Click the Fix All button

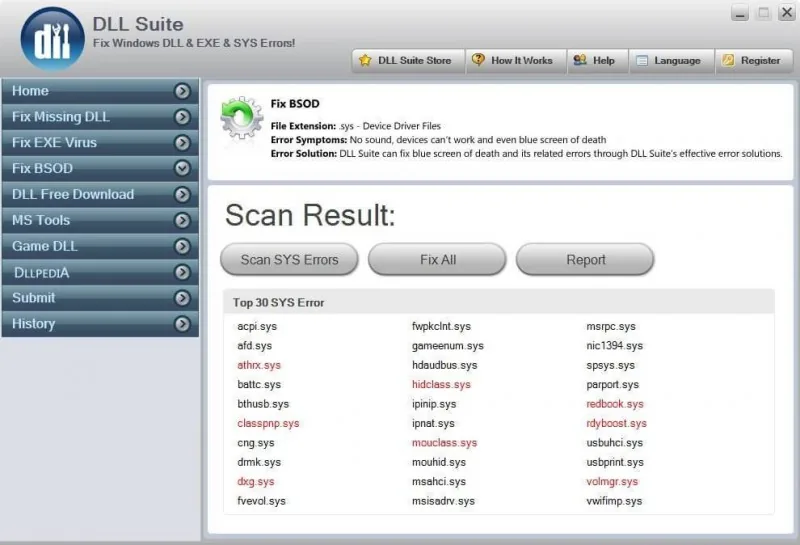coord(437,259)
